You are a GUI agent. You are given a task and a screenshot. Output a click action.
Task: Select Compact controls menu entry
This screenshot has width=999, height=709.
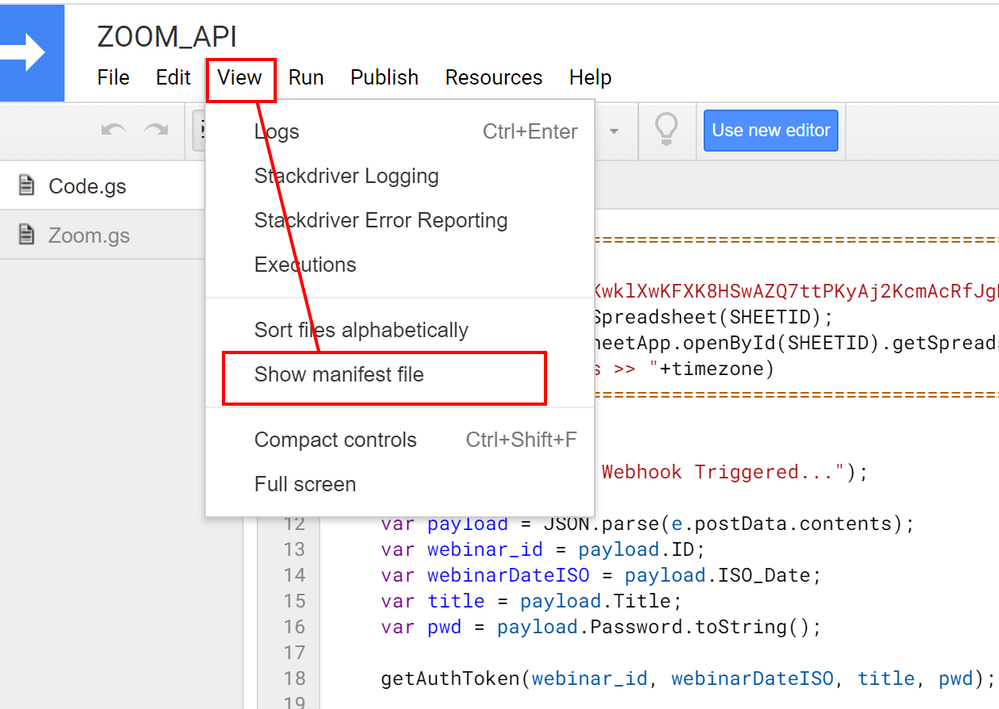[400, 440]
